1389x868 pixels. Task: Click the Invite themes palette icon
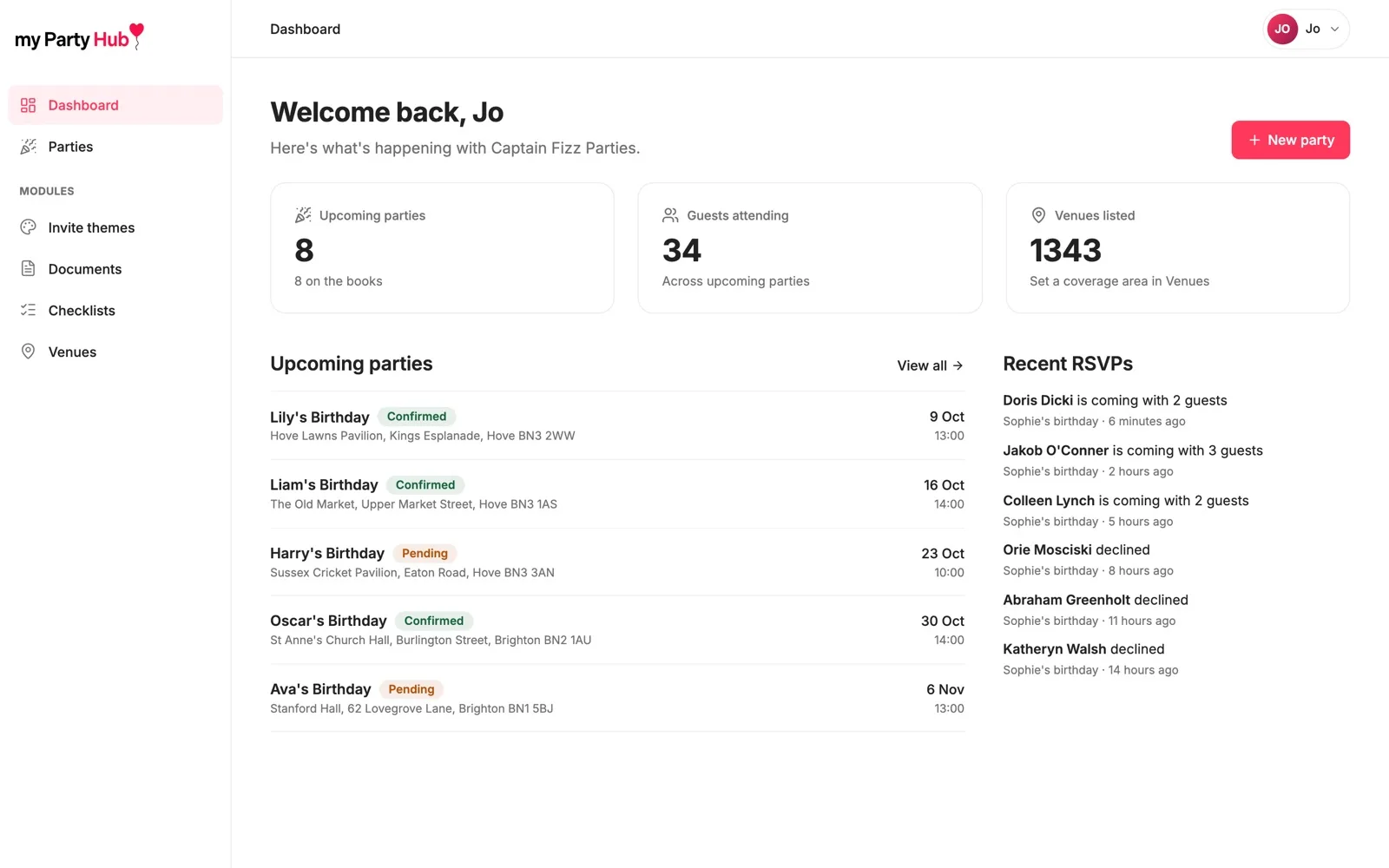coord(28,227)
